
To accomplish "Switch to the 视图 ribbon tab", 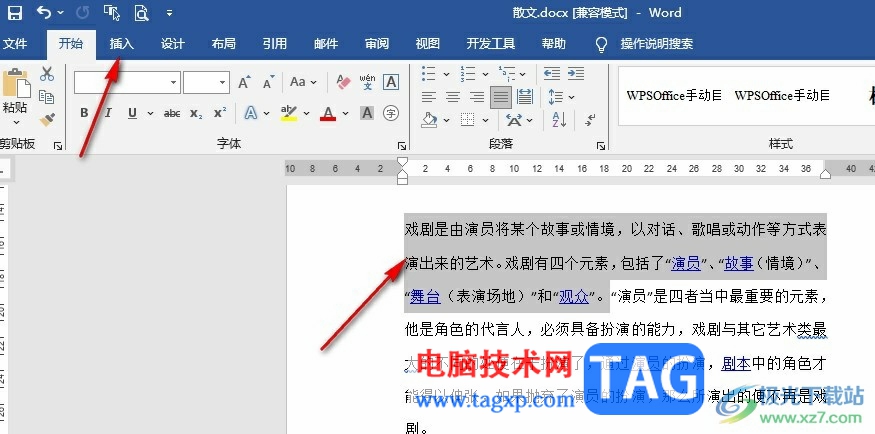I will coord(428,44).
